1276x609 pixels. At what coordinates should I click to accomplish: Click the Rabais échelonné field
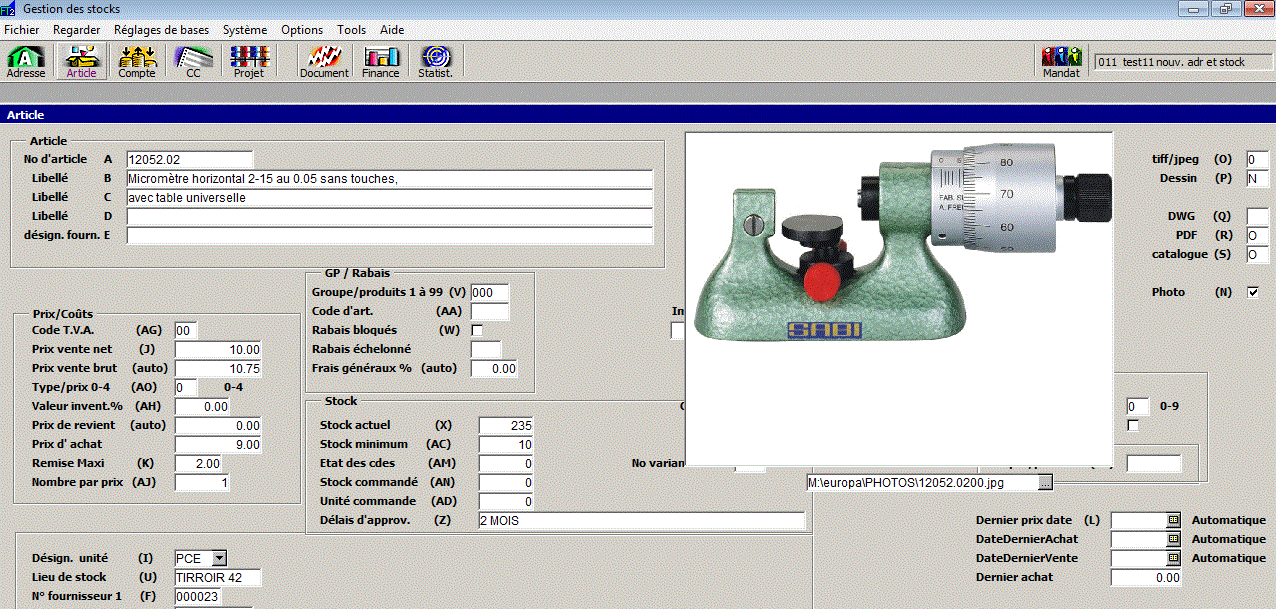point(486,349)
